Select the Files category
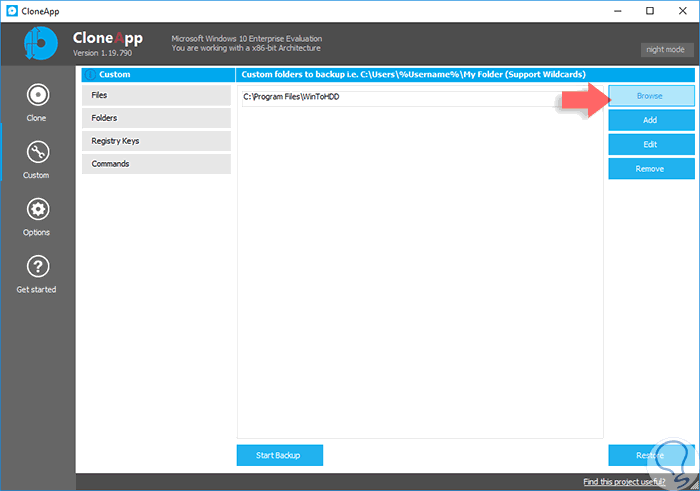The width and height of the screenshot is (700, 491). (x=156, y=95)
